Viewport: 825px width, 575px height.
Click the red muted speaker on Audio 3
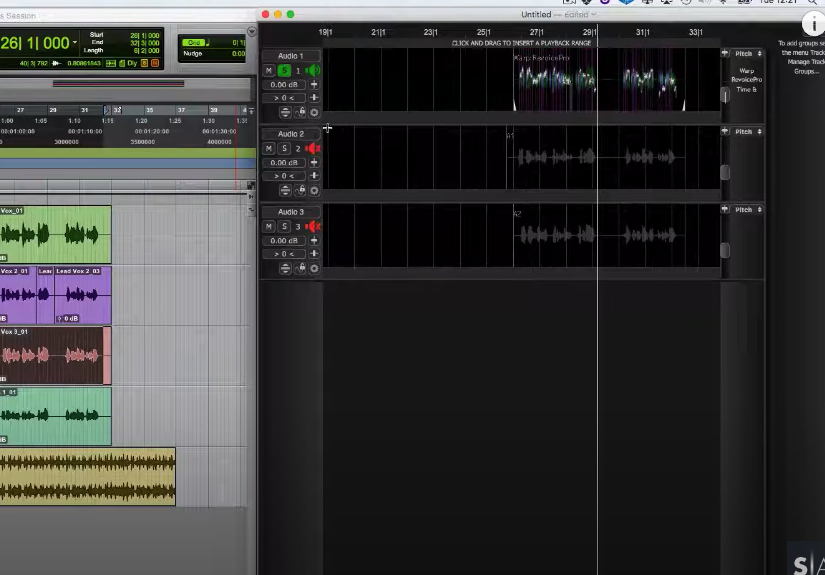coord(313,226)
